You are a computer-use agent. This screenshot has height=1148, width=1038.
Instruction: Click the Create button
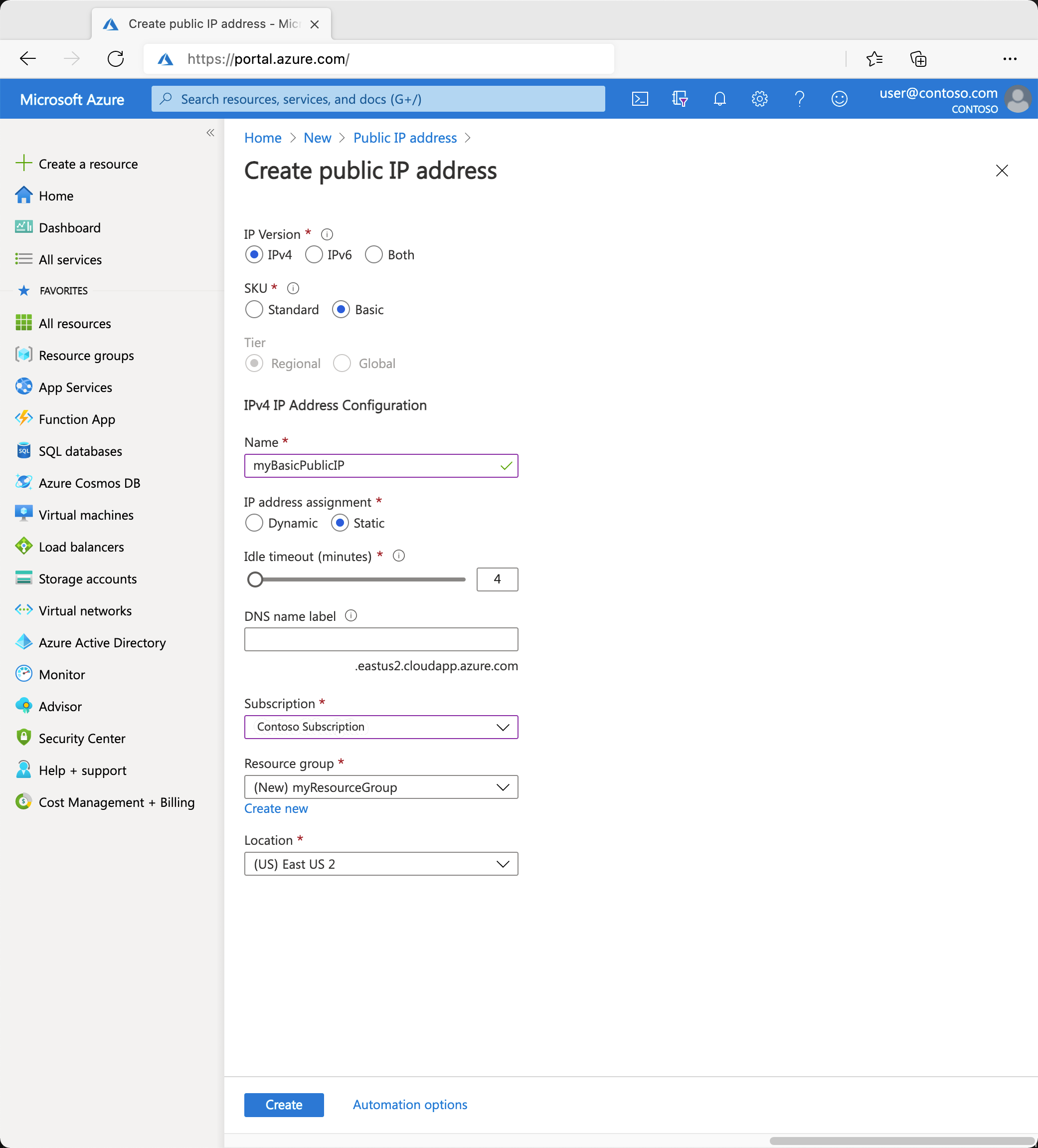tap(284, 1105)
